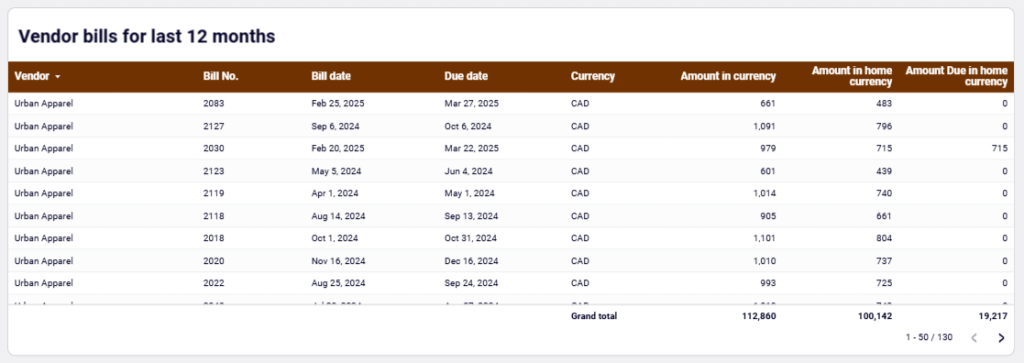1024x363 pixels.
Task: Select grand total amount due 19,217
Action: pyautogui.click(x=993, y=316)
